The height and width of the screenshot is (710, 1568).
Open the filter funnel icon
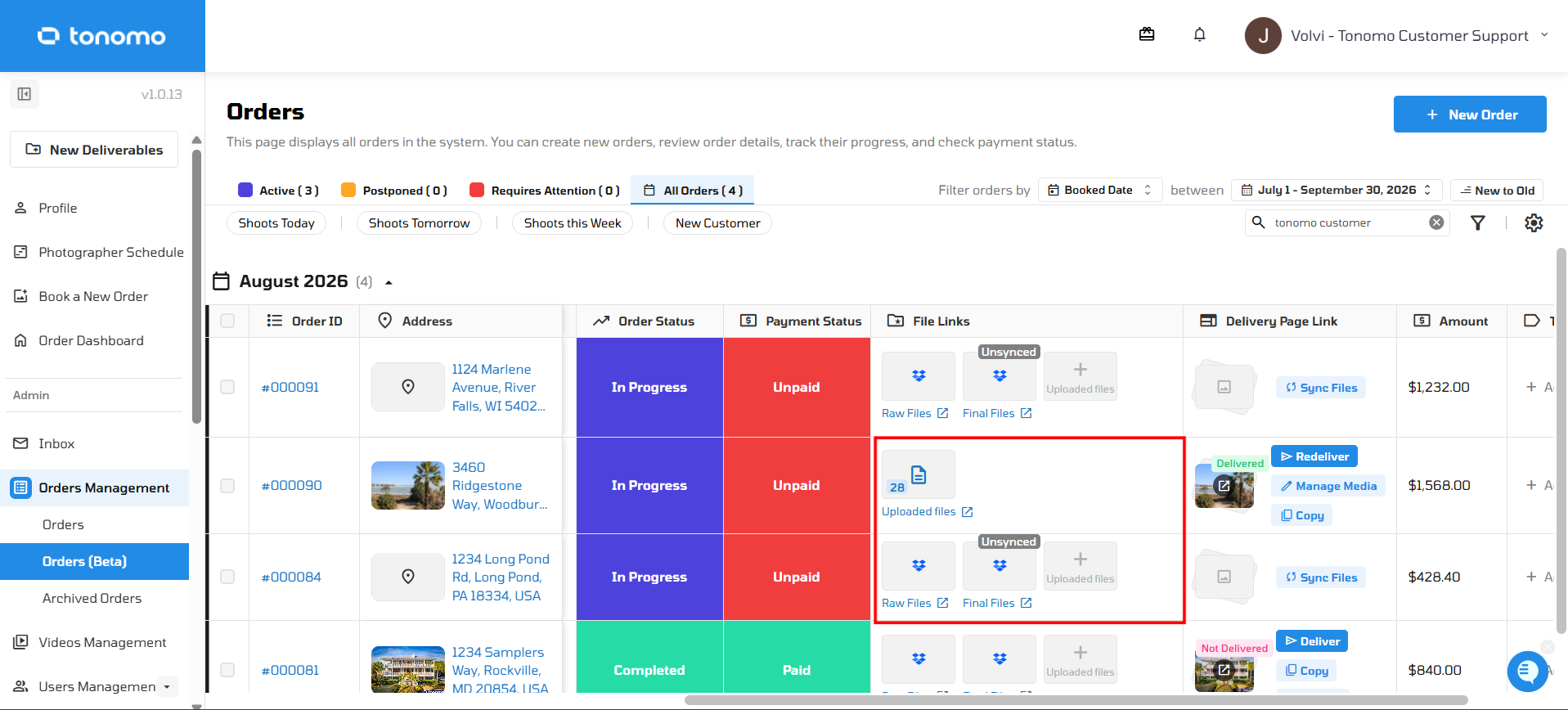click(x=1478, y=222)
